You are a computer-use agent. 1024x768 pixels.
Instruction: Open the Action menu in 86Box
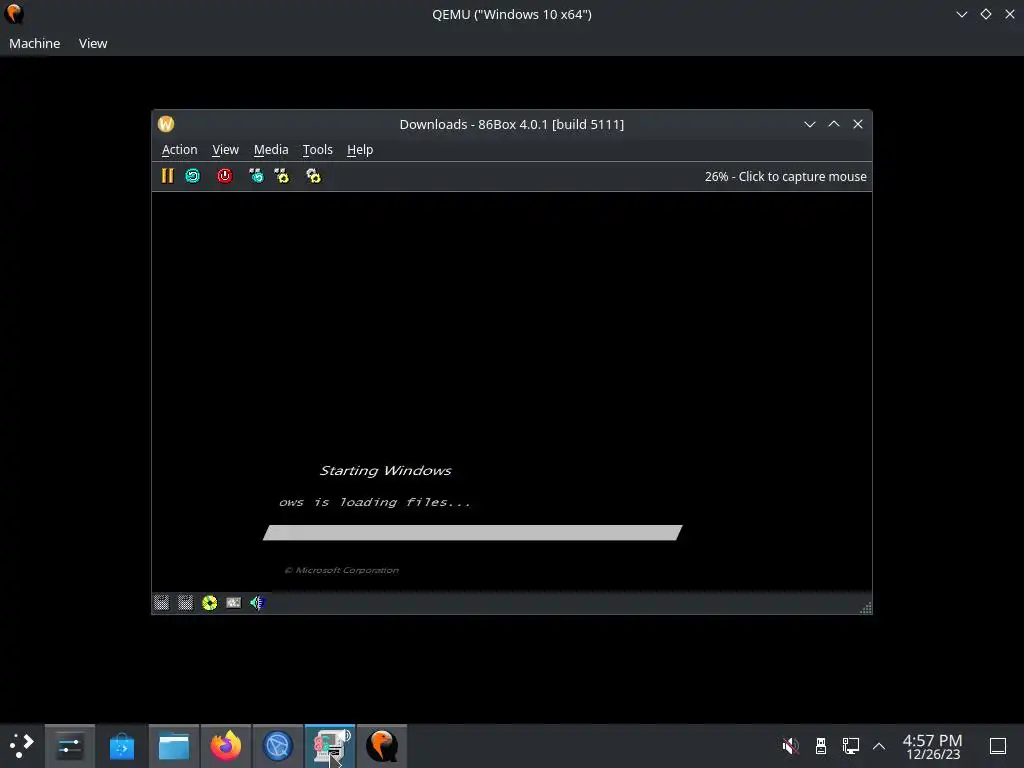coord(180,150)
